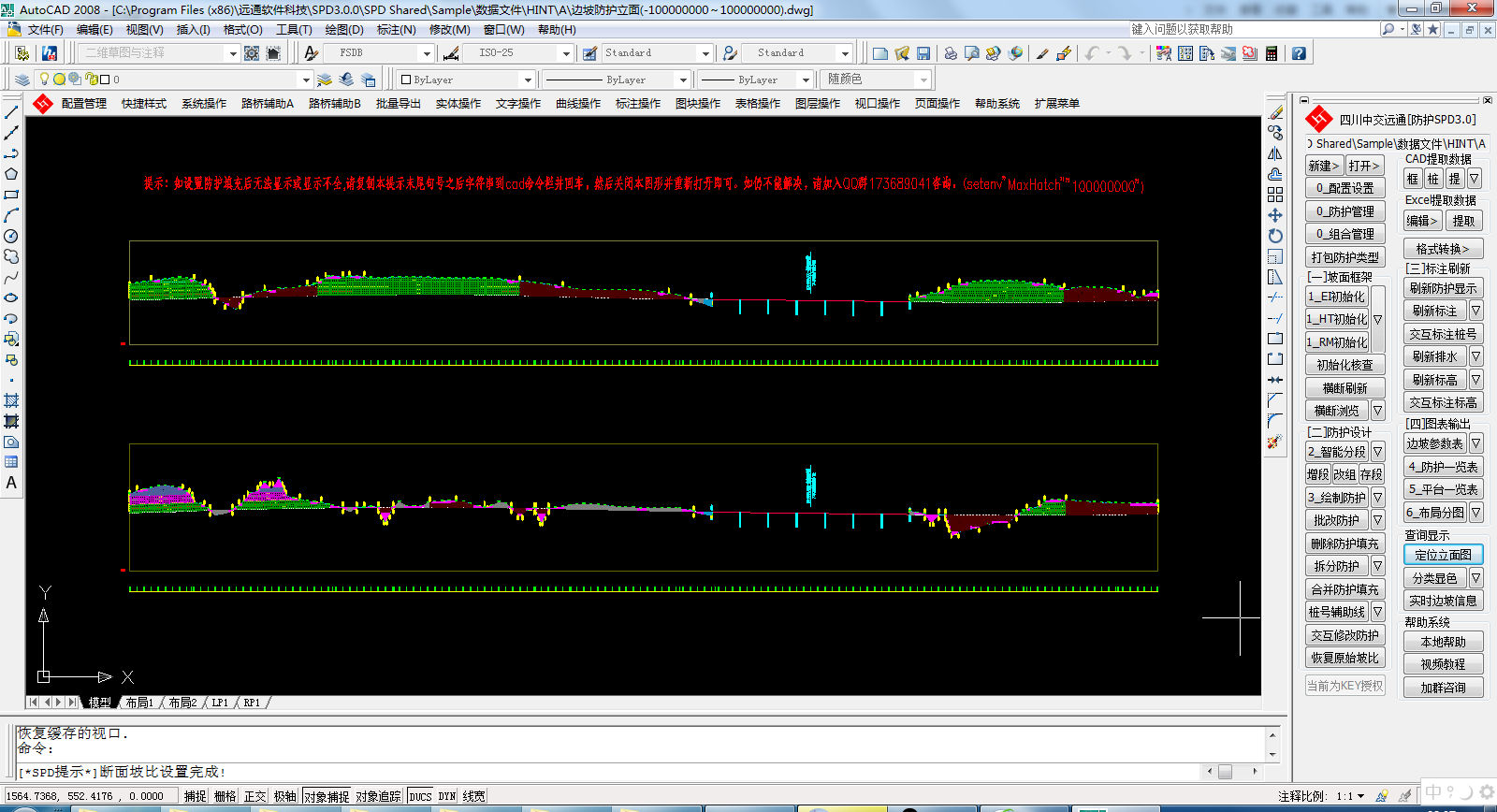Click the ByLayer color swatch box
Image resolution: width=1497 pixels, height=812 pixels.
pos(406,80)
